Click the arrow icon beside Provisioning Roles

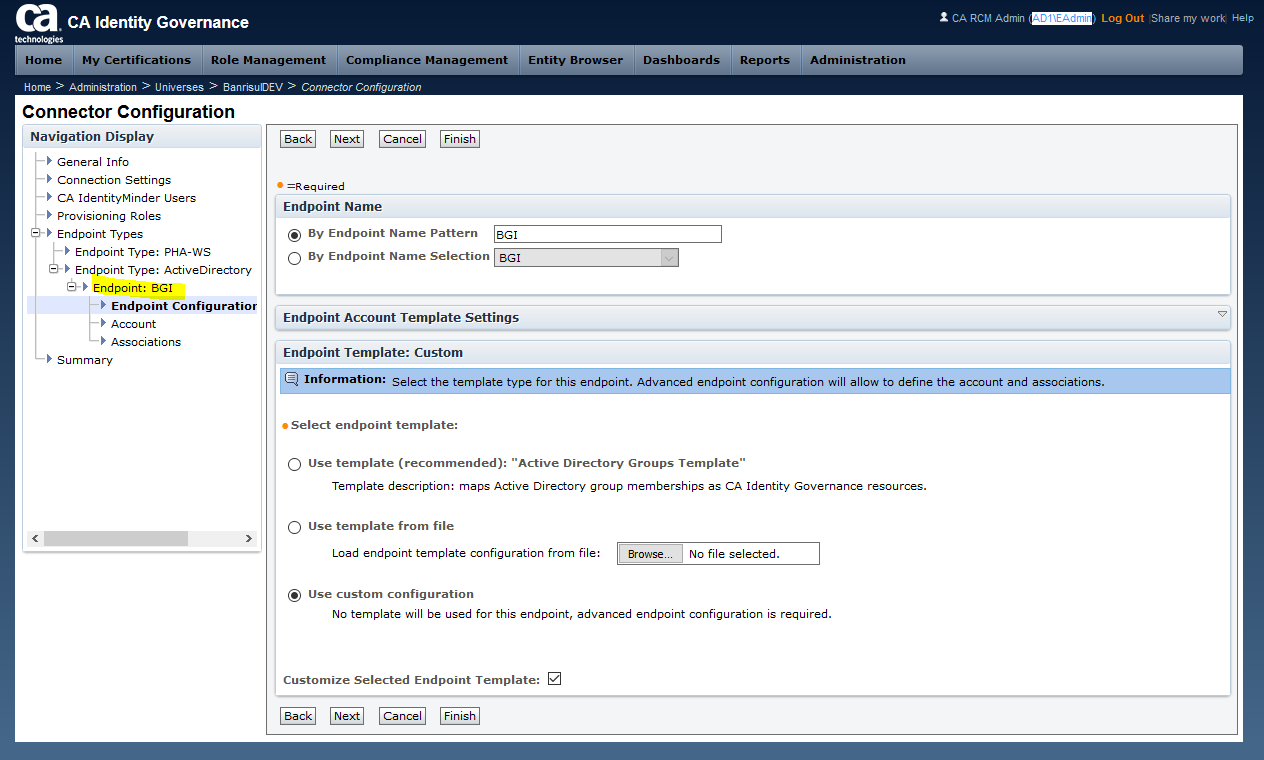(49, 215)
